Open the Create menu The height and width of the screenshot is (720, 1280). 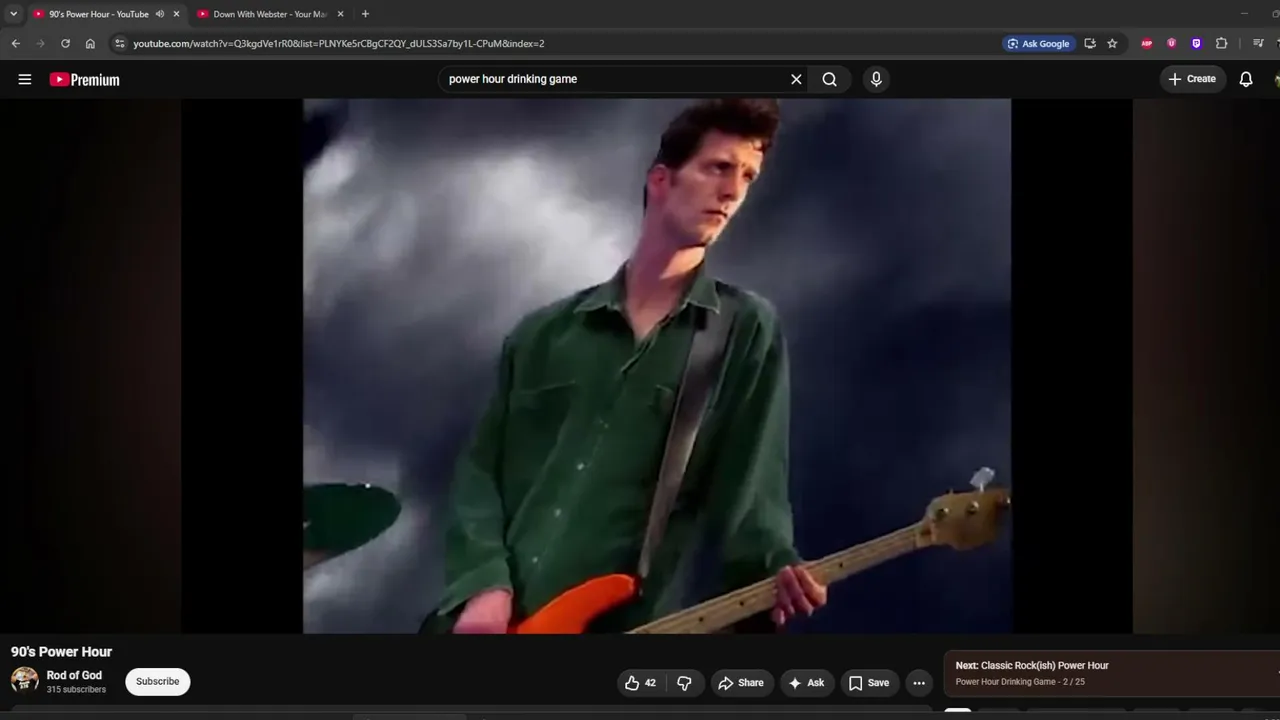(x=1193, y=79)
